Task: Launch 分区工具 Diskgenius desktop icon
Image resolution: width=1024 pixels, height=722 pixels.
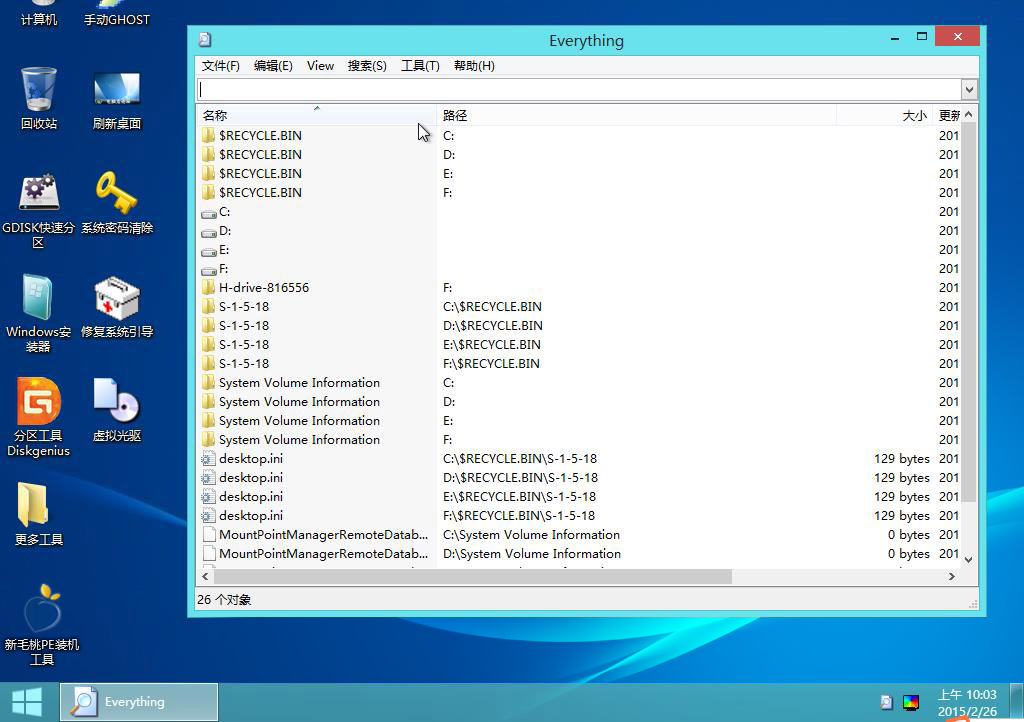Action: coord(39,418)
